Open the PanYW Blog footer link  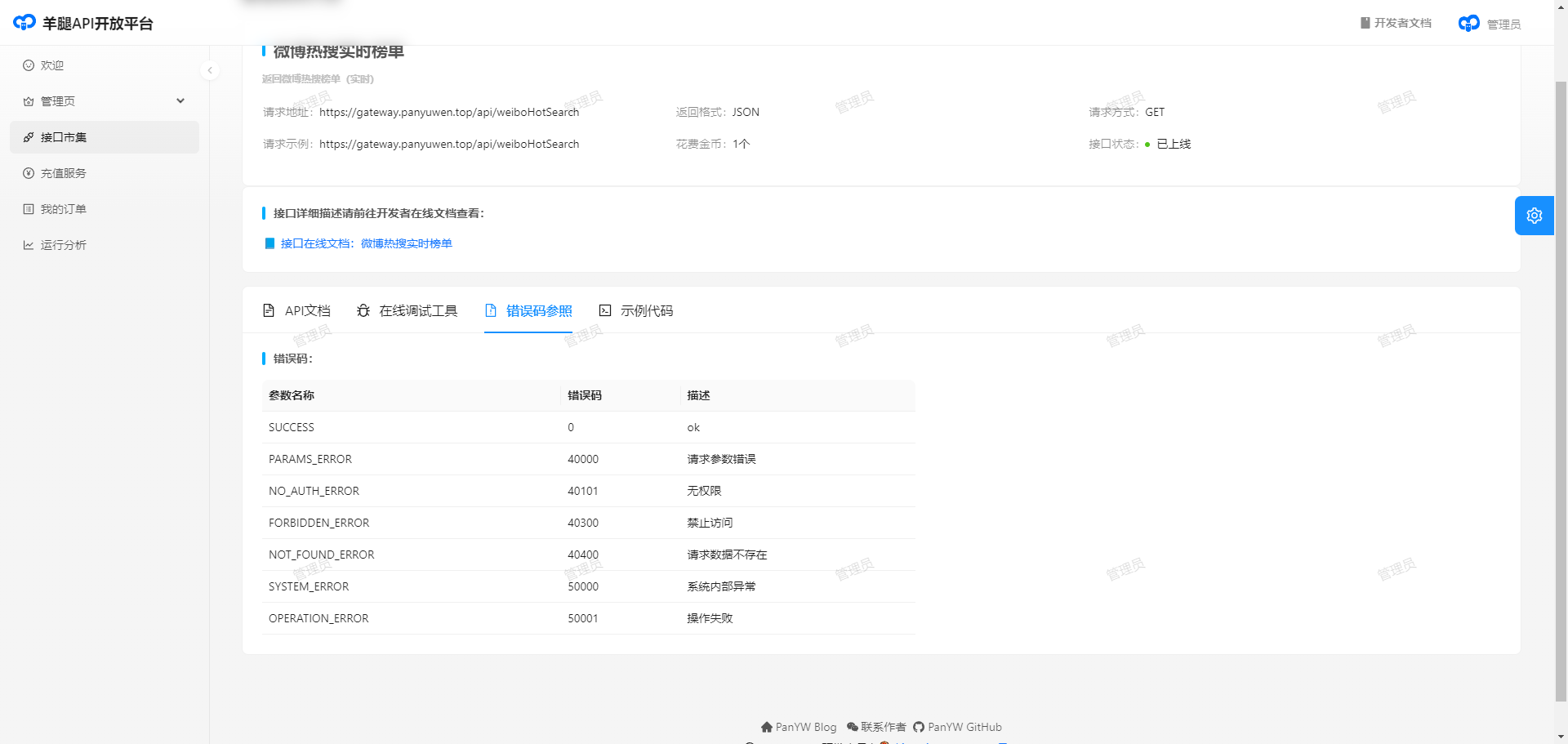[x=799, y=727]
